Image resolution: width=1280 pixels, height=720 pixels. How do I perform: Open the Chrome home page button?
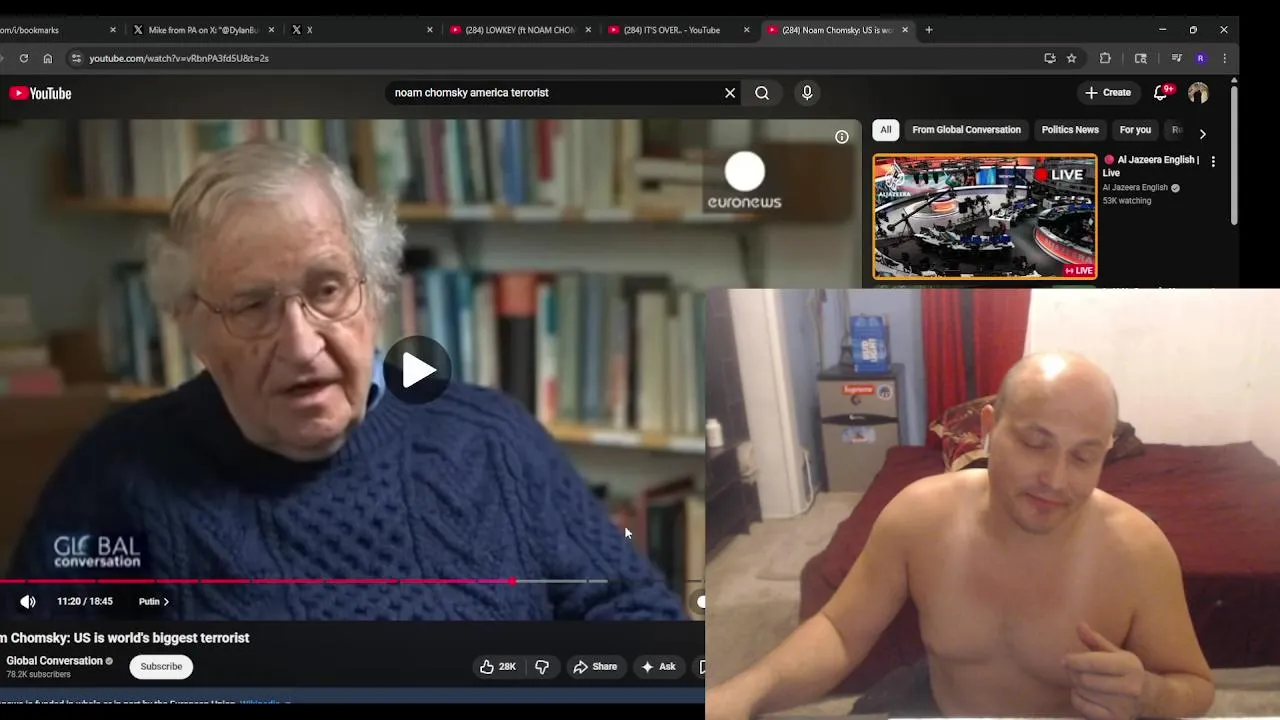click(47, 58)
